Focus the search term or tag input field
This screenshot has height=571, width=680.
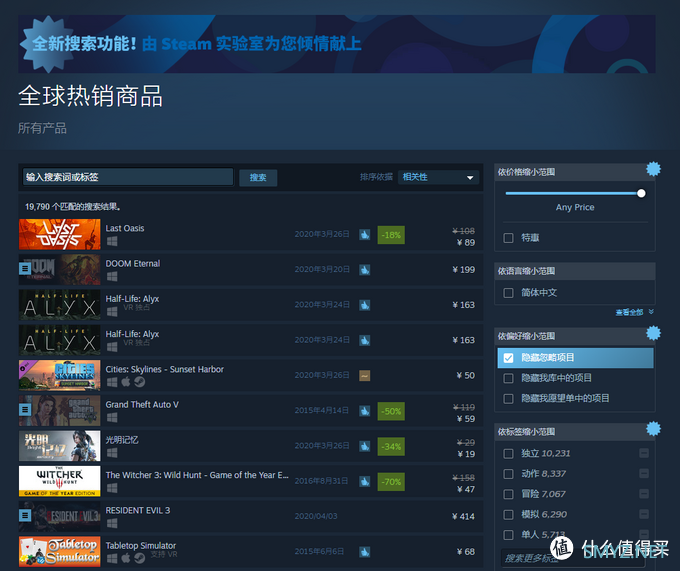coord(128,177)
